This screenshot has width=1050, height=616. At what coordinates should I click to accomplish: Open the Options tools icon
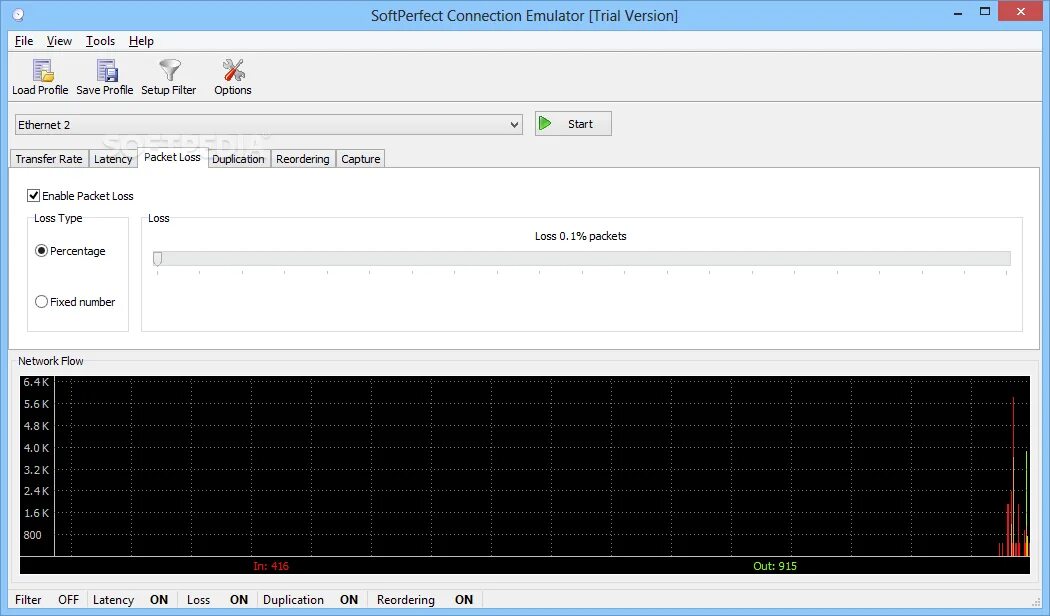click(233, 70)
